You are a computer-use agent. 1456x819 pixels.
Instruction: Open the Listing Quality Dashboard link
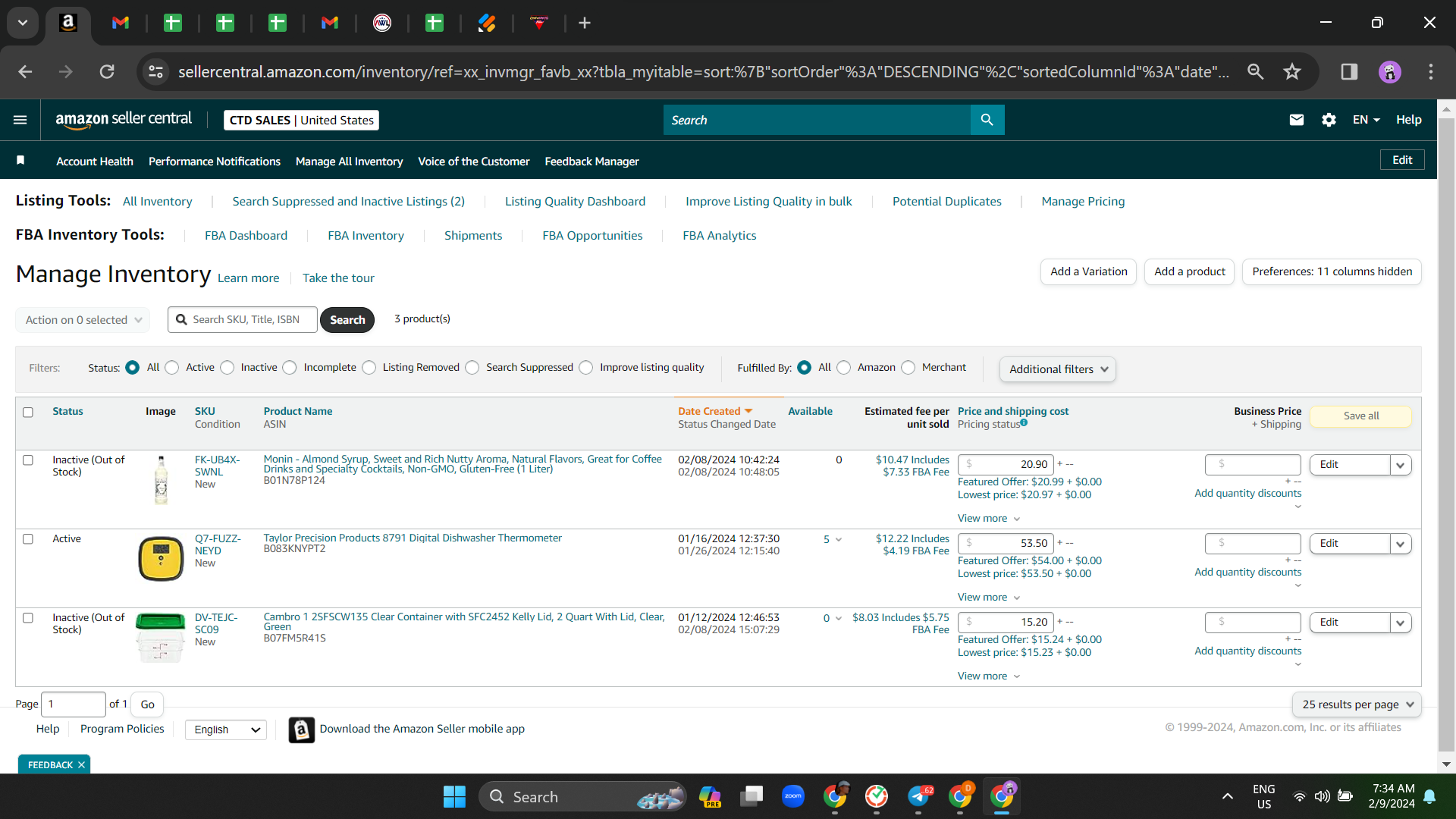(x=575, y=202)
